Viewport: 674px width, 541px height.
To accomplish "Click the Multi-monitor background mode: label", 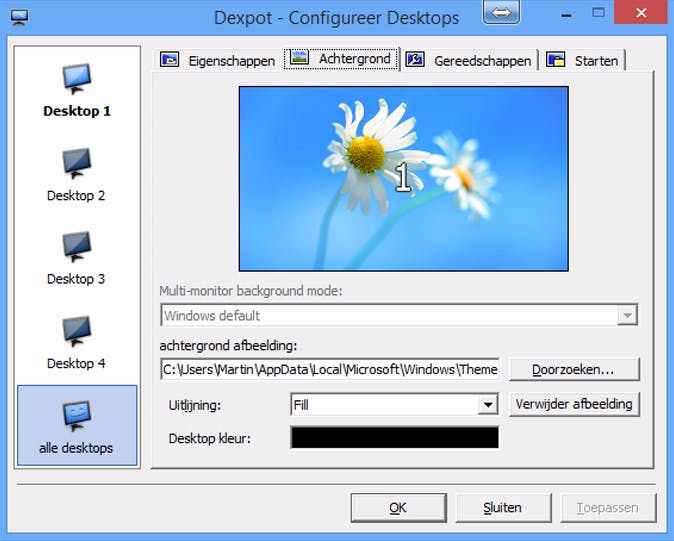I will pos(251,291).
